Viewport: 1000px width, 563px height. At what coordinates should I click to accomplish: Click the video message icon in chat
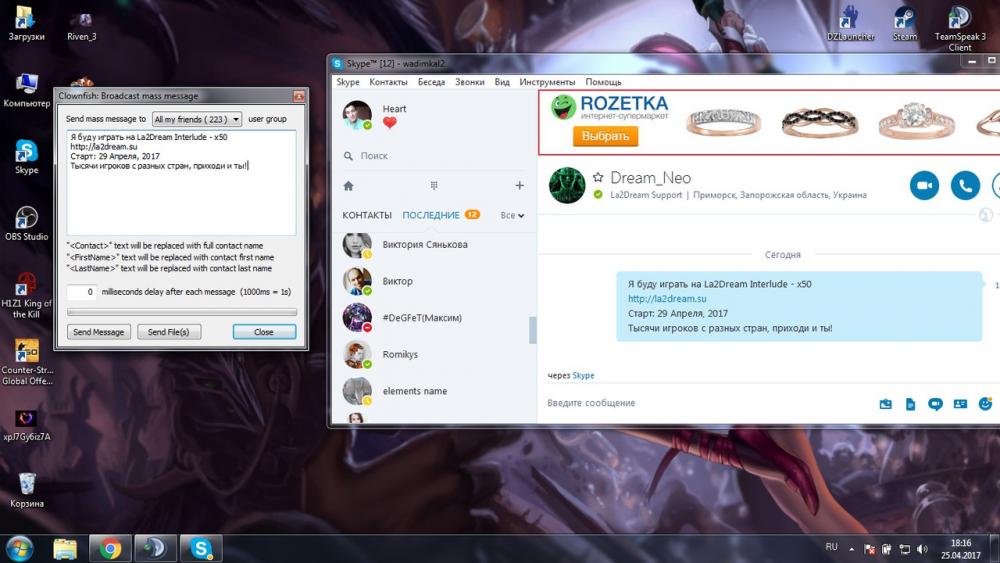pos(935,404)
